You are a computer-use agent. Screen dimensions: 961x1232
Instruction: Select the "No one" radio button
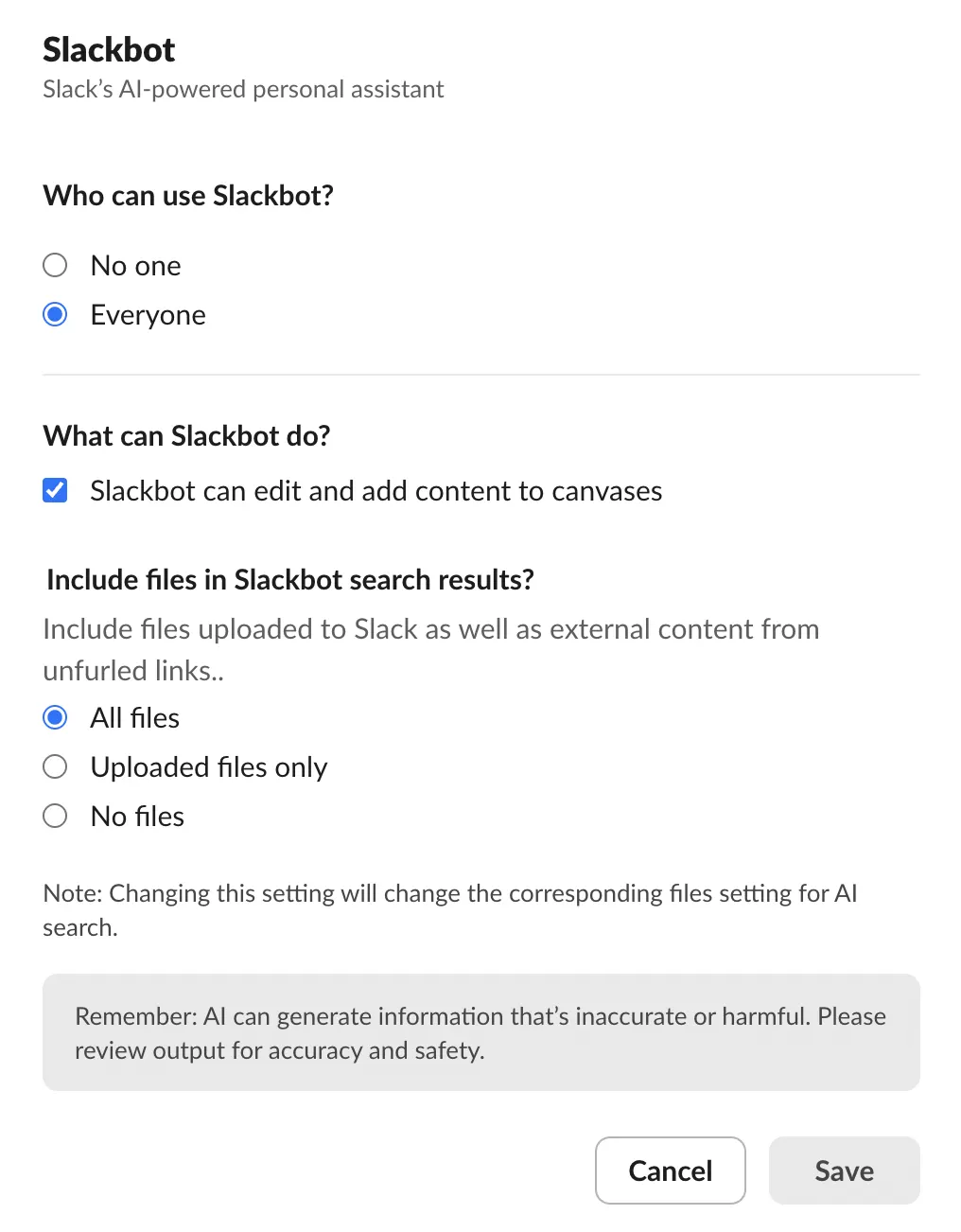point(56,266)
